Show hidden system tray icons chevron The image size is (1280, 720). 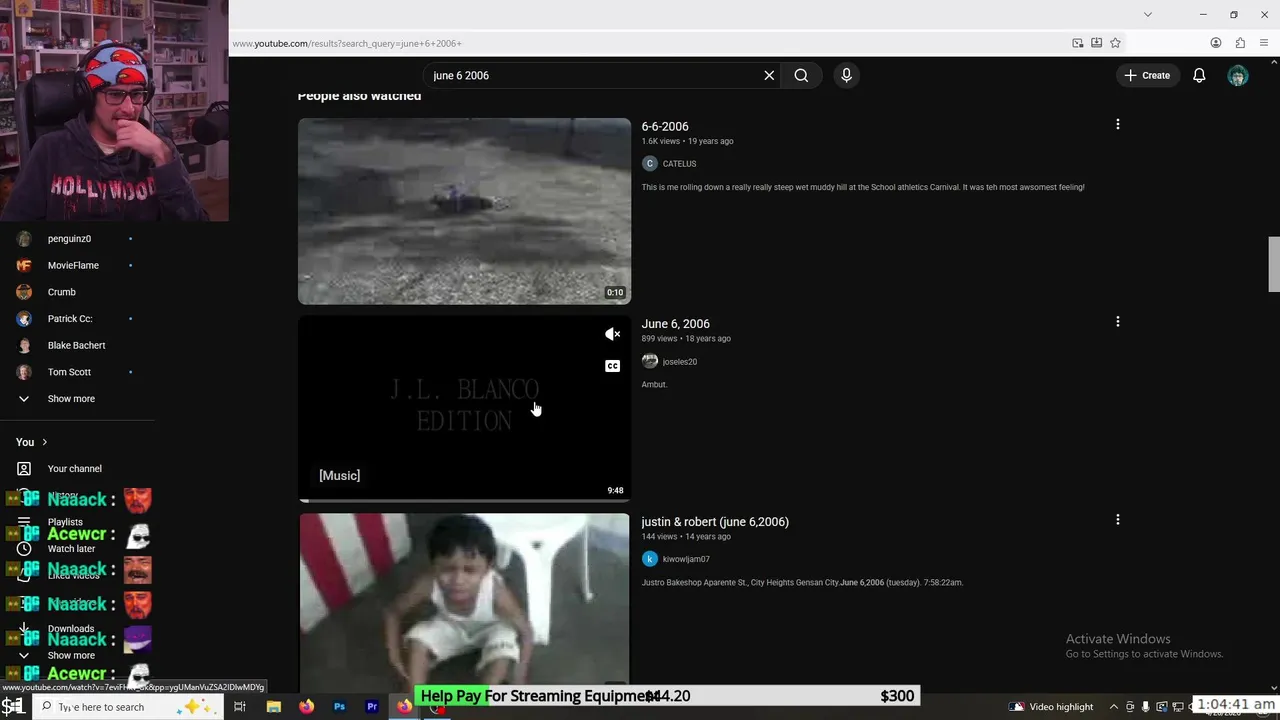[1113, 707]
